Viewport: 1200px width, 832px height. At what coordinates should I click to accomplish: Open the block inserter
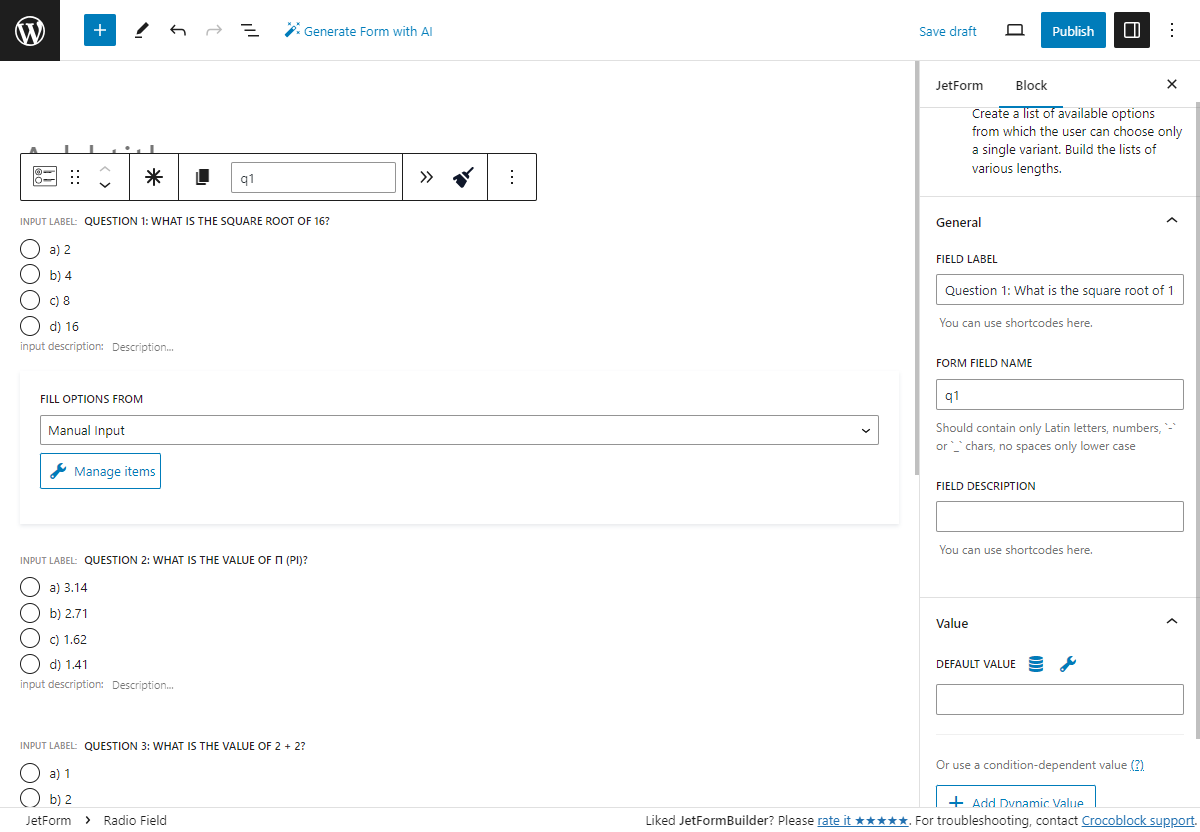pos(99,30)
